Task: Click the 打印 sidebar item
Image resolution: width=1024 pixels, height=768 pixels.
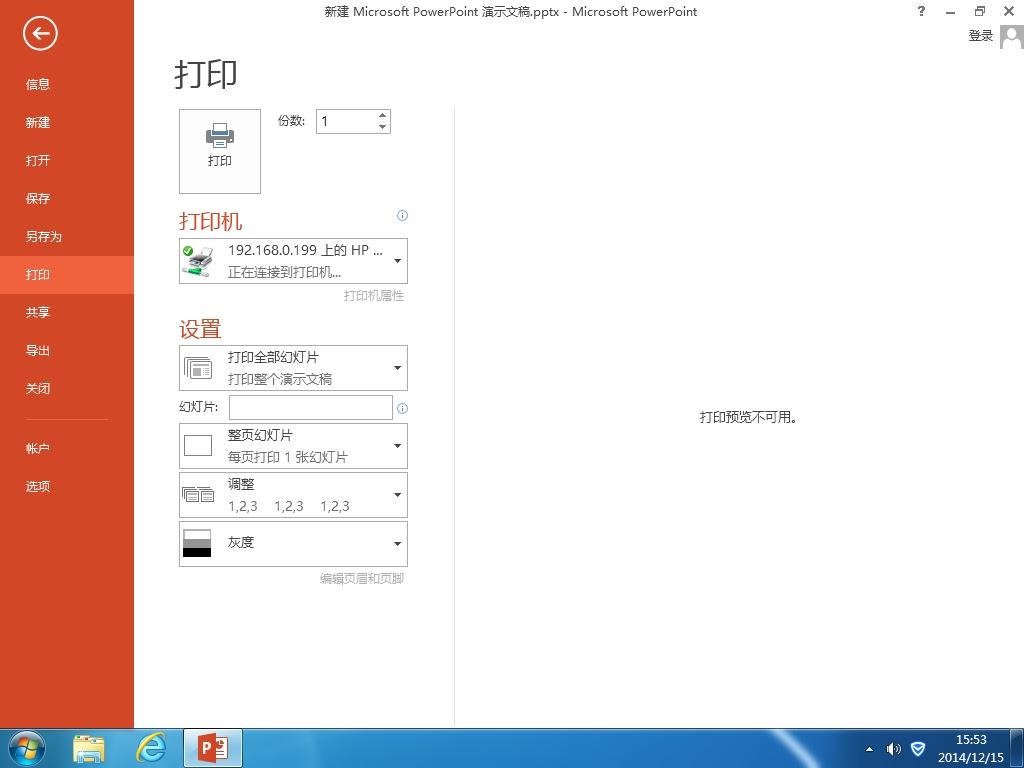Action: pos(67,274)
